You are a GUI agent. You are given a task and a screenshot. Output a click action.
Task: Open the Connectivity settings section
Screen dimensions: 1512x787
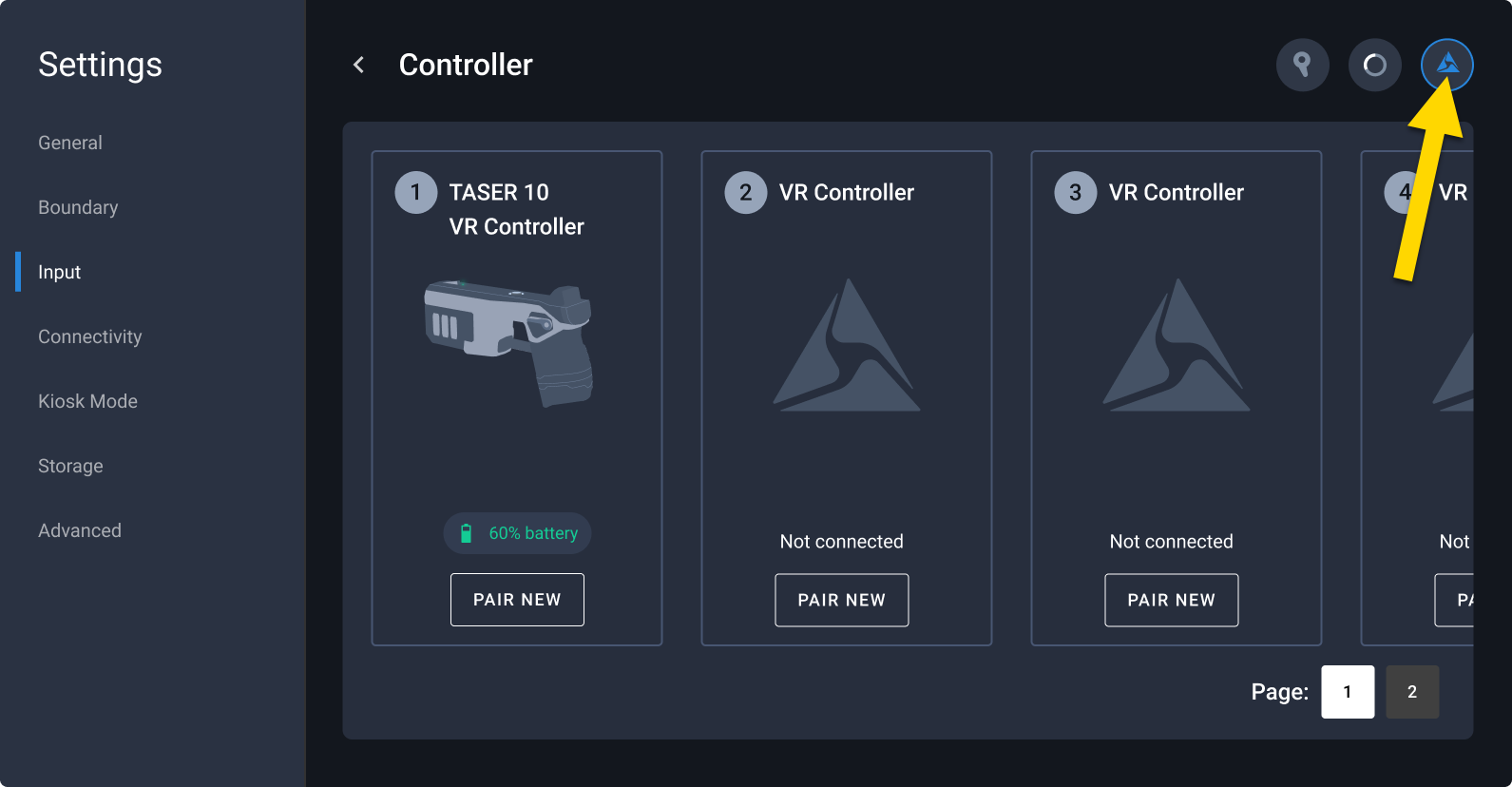coord(89,336)
